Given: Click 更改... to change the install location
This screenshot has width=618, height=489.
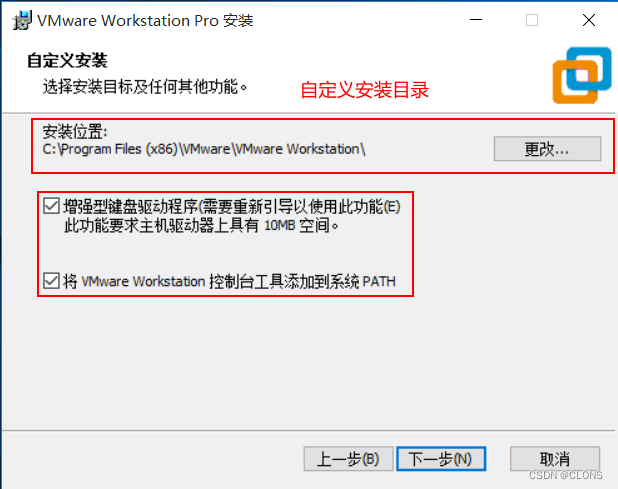Looking at the screenshot, I should coord(547,149).
